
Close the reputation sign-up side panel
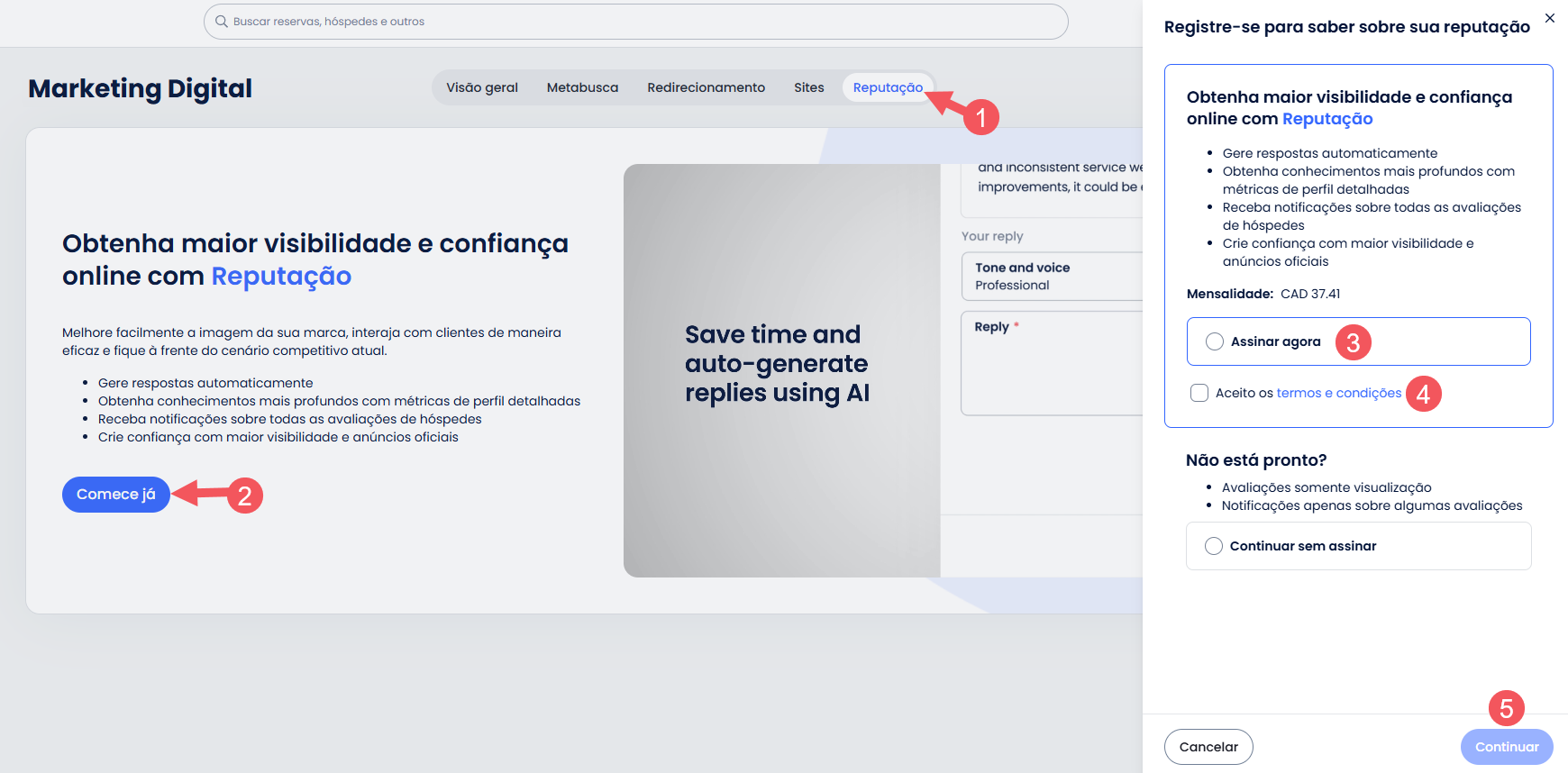1549,18
